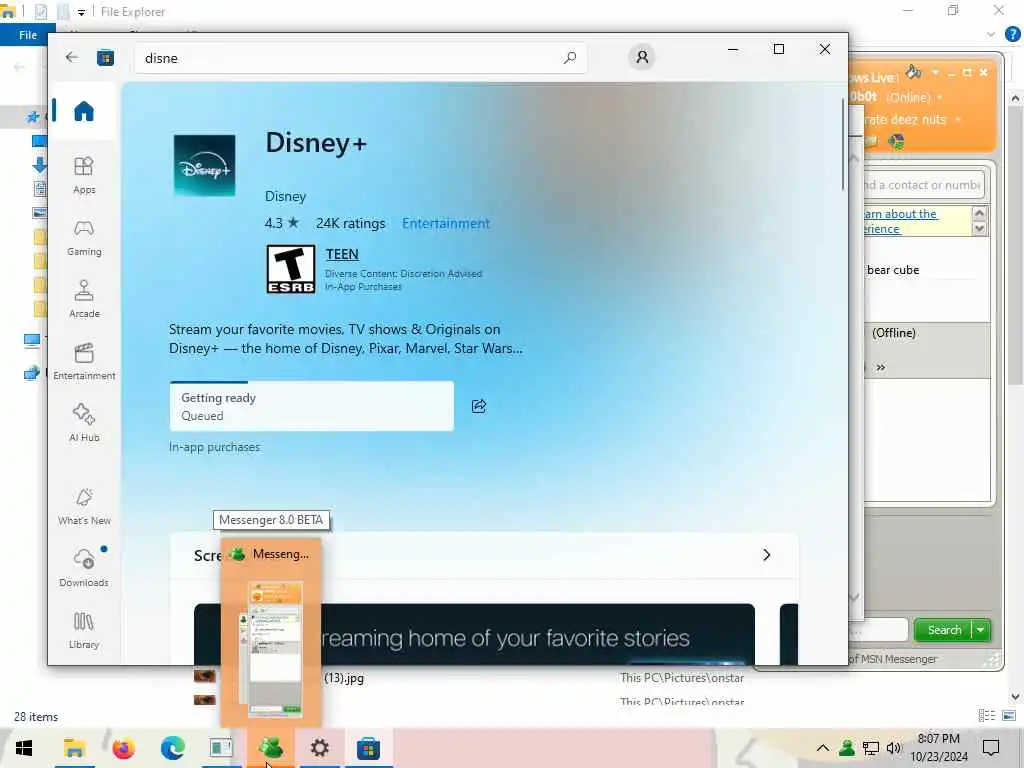This screenshot has width=1024, height=768.
Task: Open Arcade section in Store sidebar
Action: point(84,299)
